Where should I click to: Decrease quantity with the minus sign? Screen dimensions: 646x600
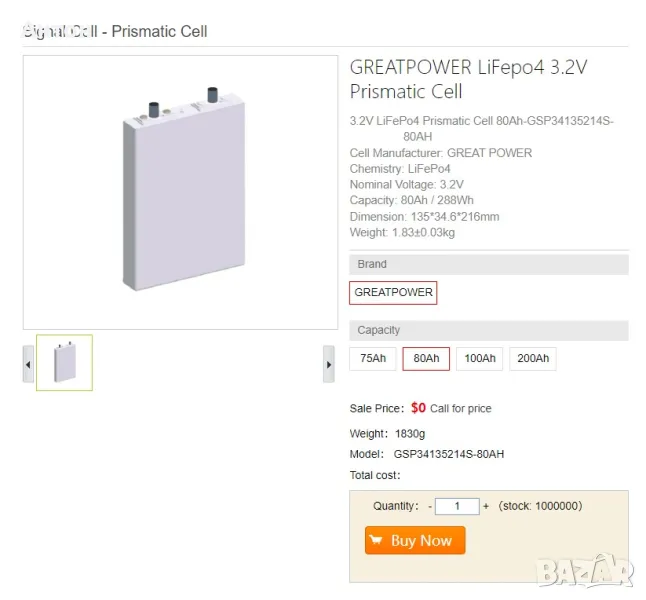click(430, 507)
